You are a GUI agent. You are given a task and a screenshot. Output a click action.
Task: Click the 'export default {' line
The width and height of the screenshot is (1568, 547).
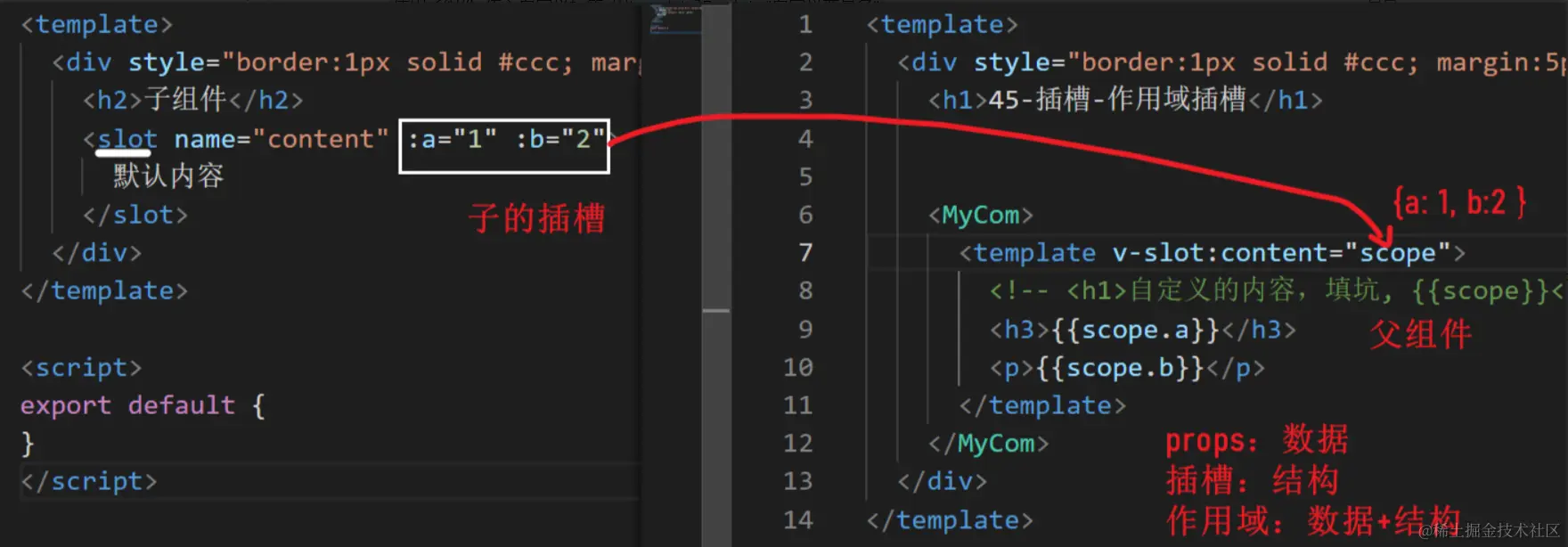[143, 405]
